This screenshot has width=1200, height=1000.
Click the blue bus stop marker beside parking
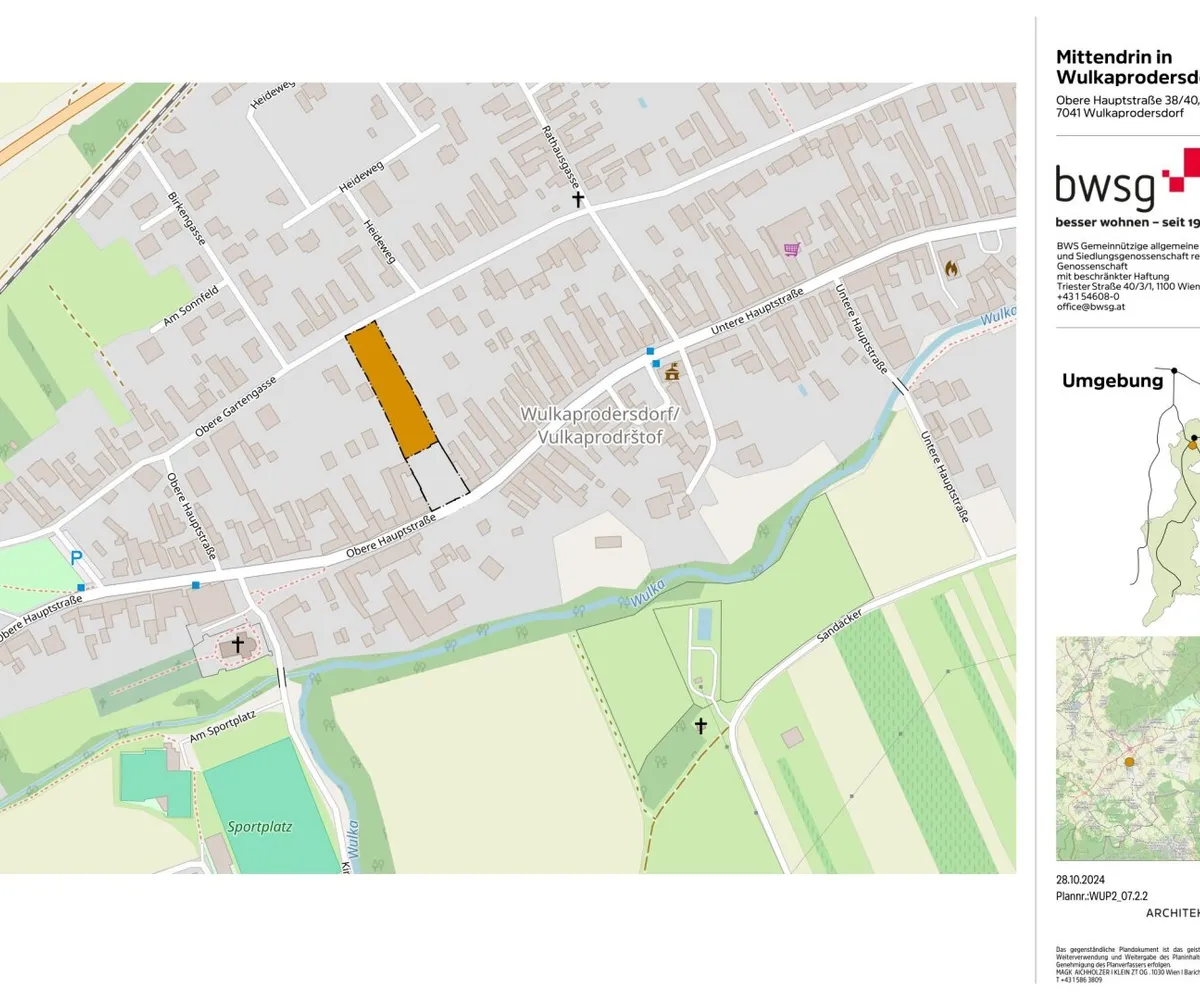coord(82,587)
